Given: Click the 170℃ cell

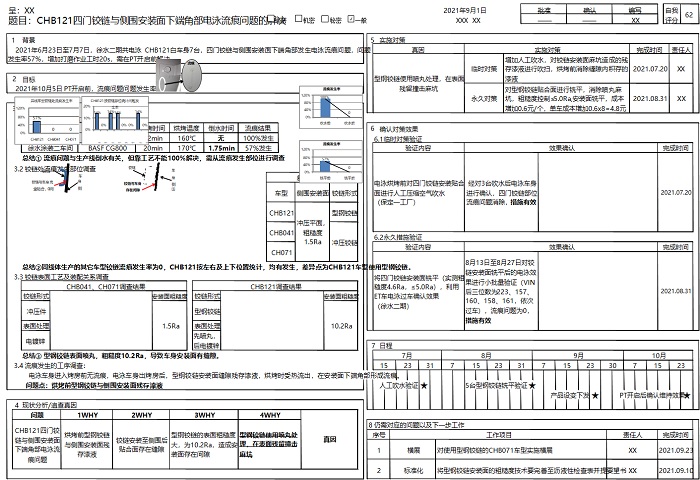Looking at the screenshot, I should pos(187,148).
